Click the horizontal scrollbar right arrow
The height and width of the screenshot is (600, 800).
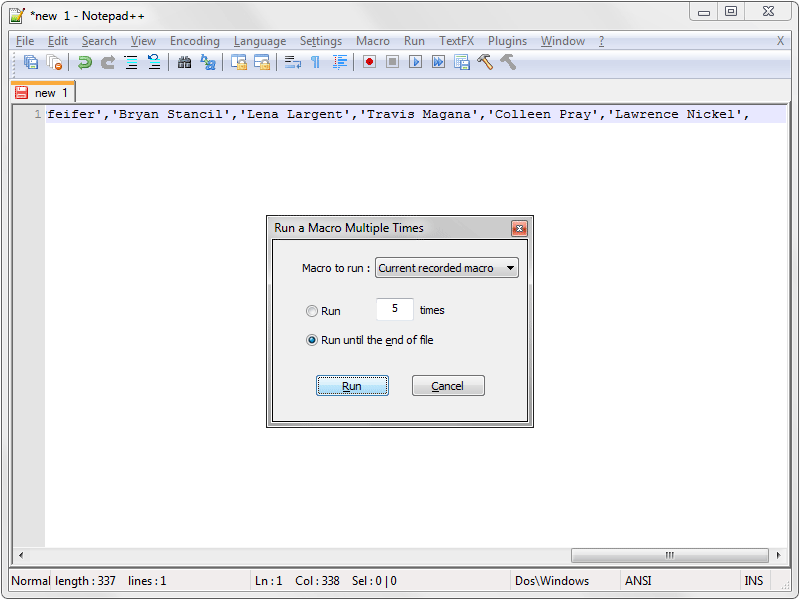pos(779,555)
